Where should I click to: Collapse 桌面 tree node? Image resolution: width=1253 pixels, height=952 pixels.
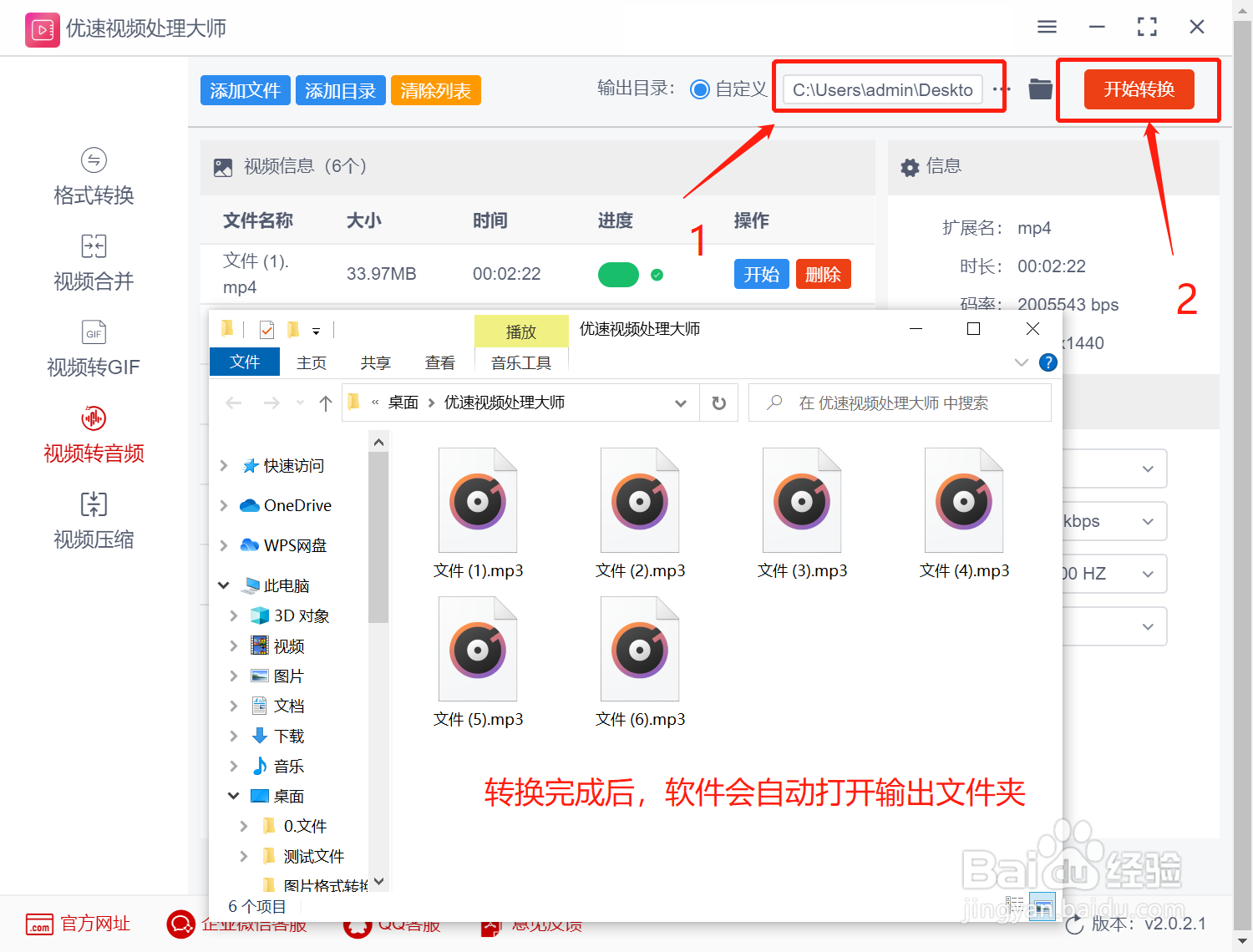[x=234, y=796]
